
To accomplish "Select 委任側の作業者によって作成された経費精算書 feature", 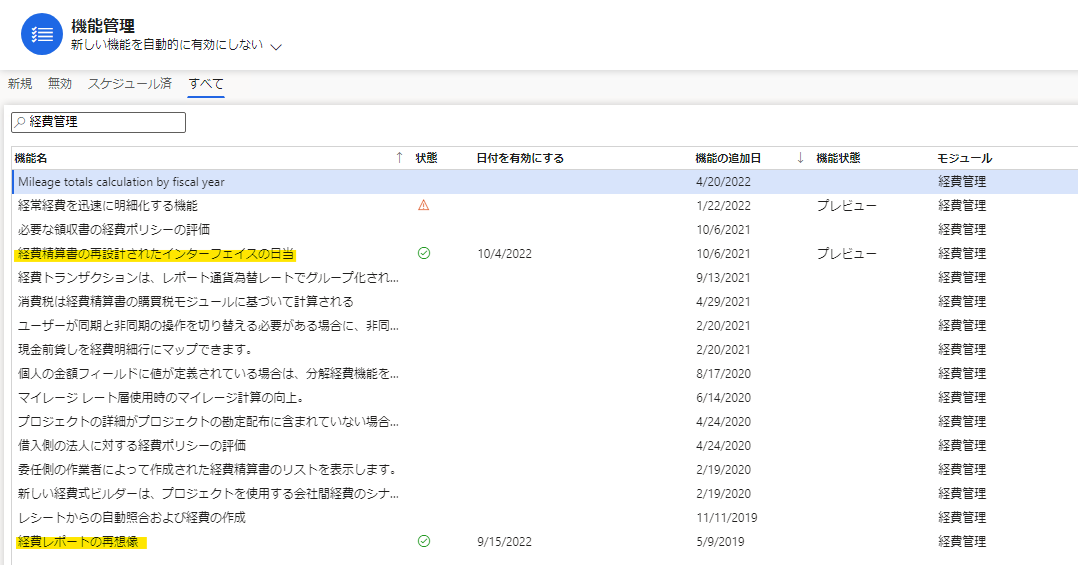I will (x=208, y=469).
